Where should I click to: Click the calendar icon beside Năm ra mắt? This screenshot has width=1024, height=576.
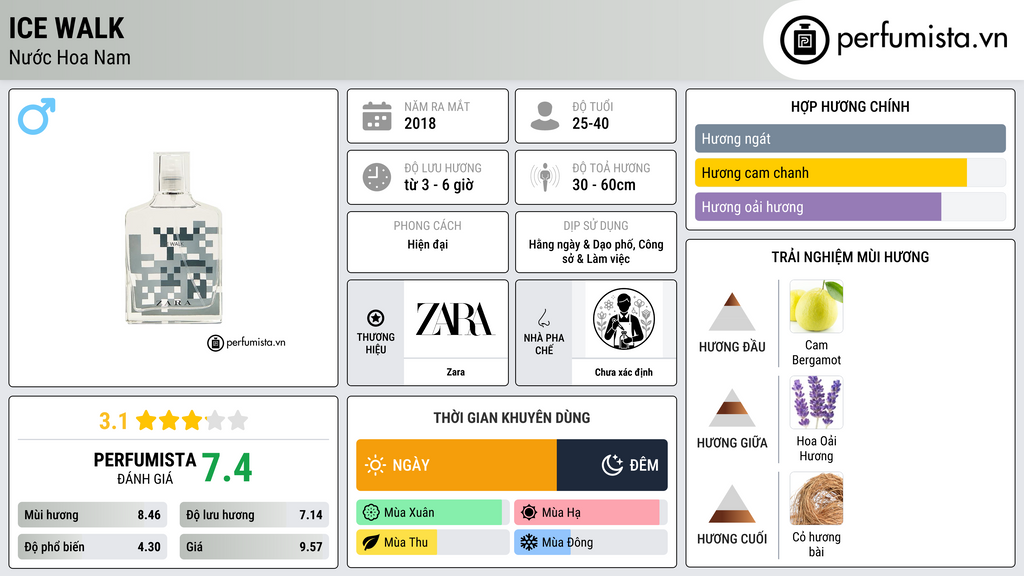point(377,116)
